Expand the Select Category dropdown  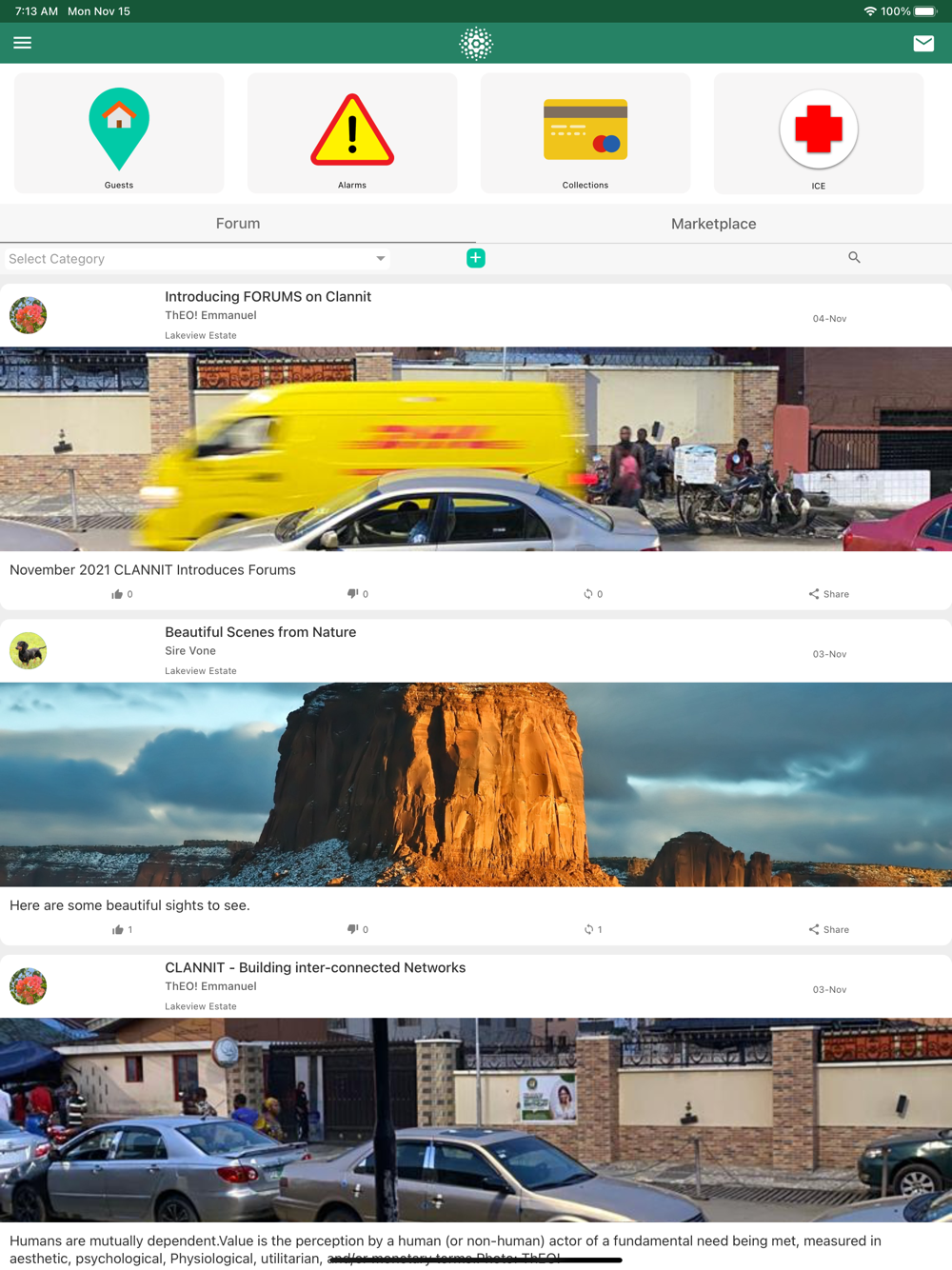pos(196,259)
